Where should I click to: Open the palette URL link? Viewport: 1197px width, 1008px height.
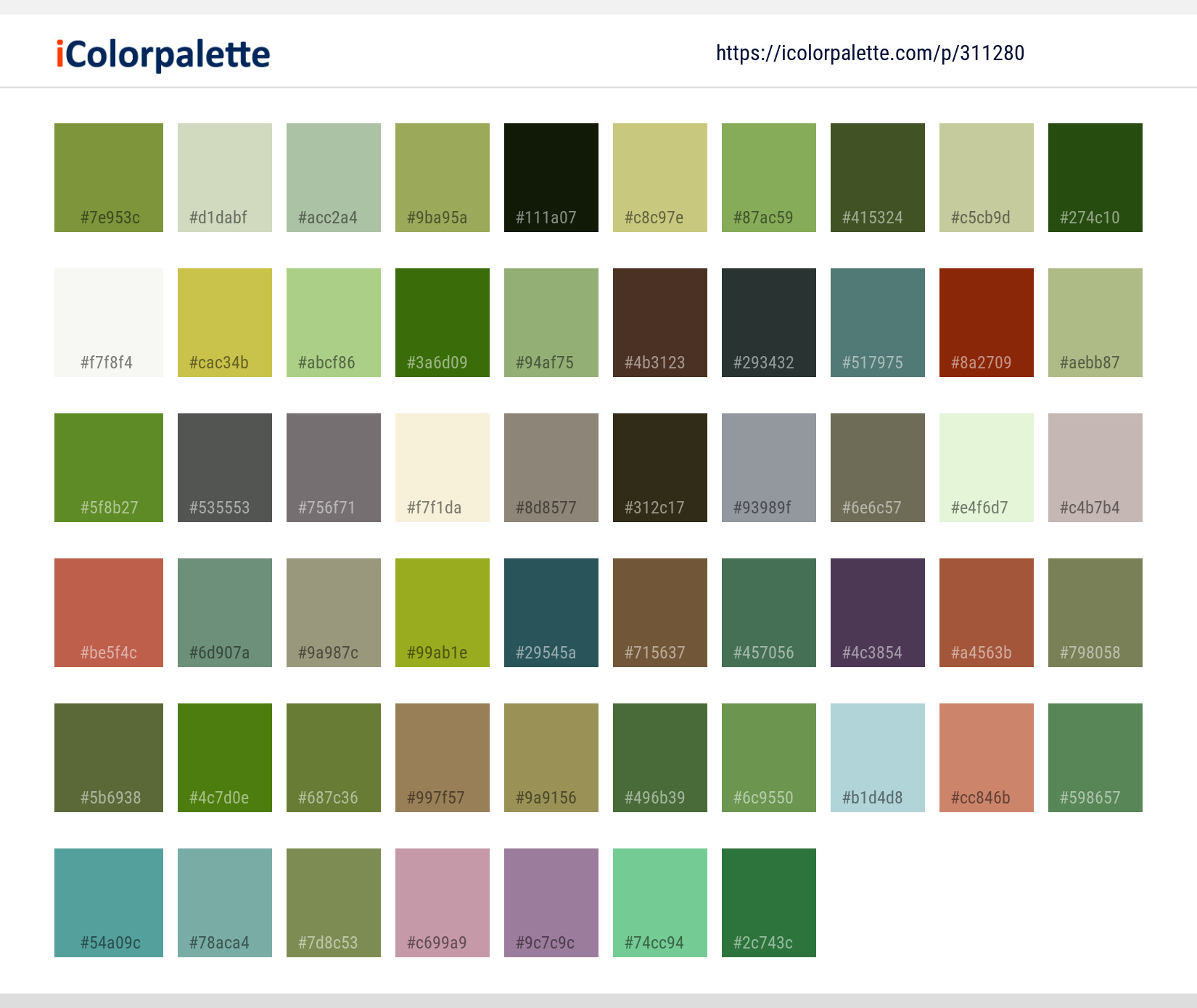(870, 53)
